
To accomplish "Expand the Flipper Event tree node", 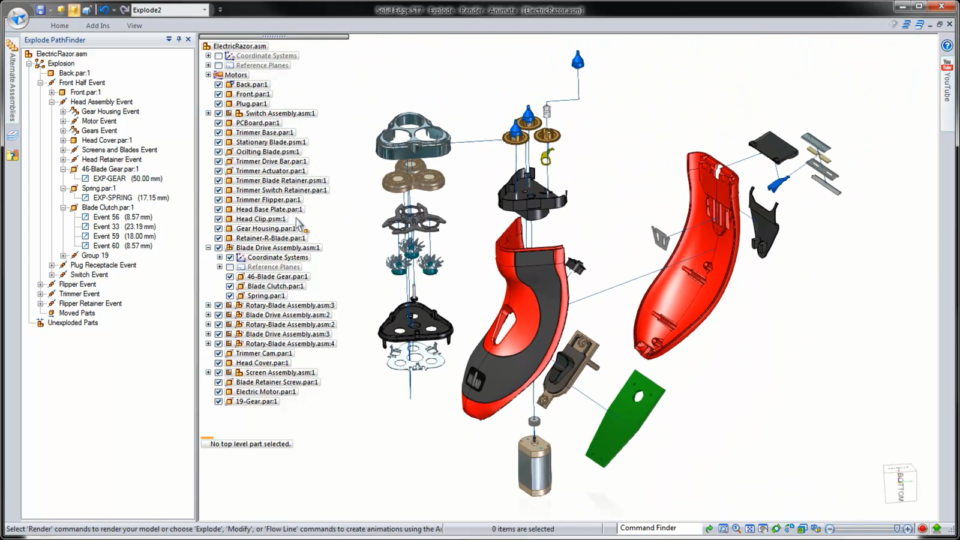I will (41, 284).
